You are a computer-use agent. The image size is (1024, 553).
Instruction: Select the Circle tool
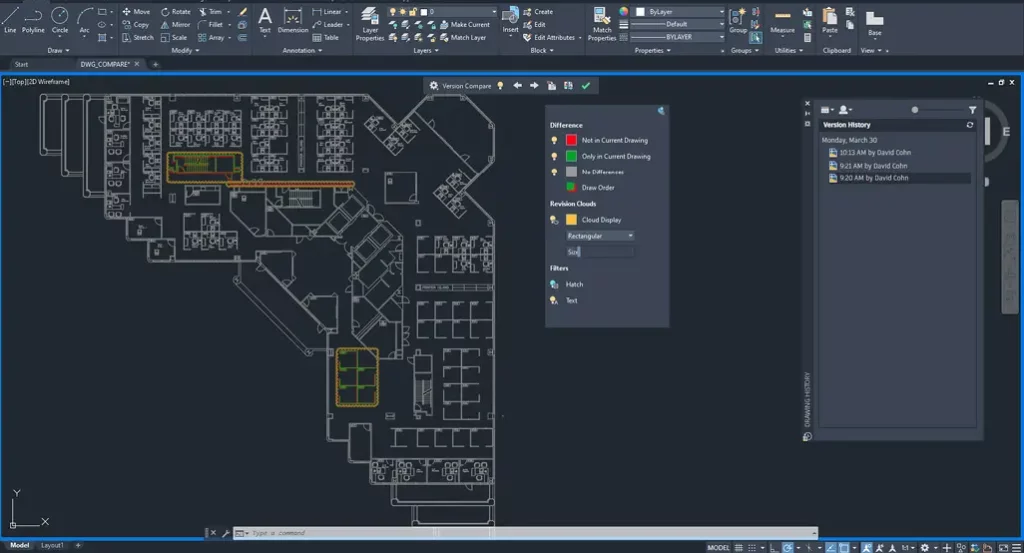pyautogui.click(x=59, y=20)
